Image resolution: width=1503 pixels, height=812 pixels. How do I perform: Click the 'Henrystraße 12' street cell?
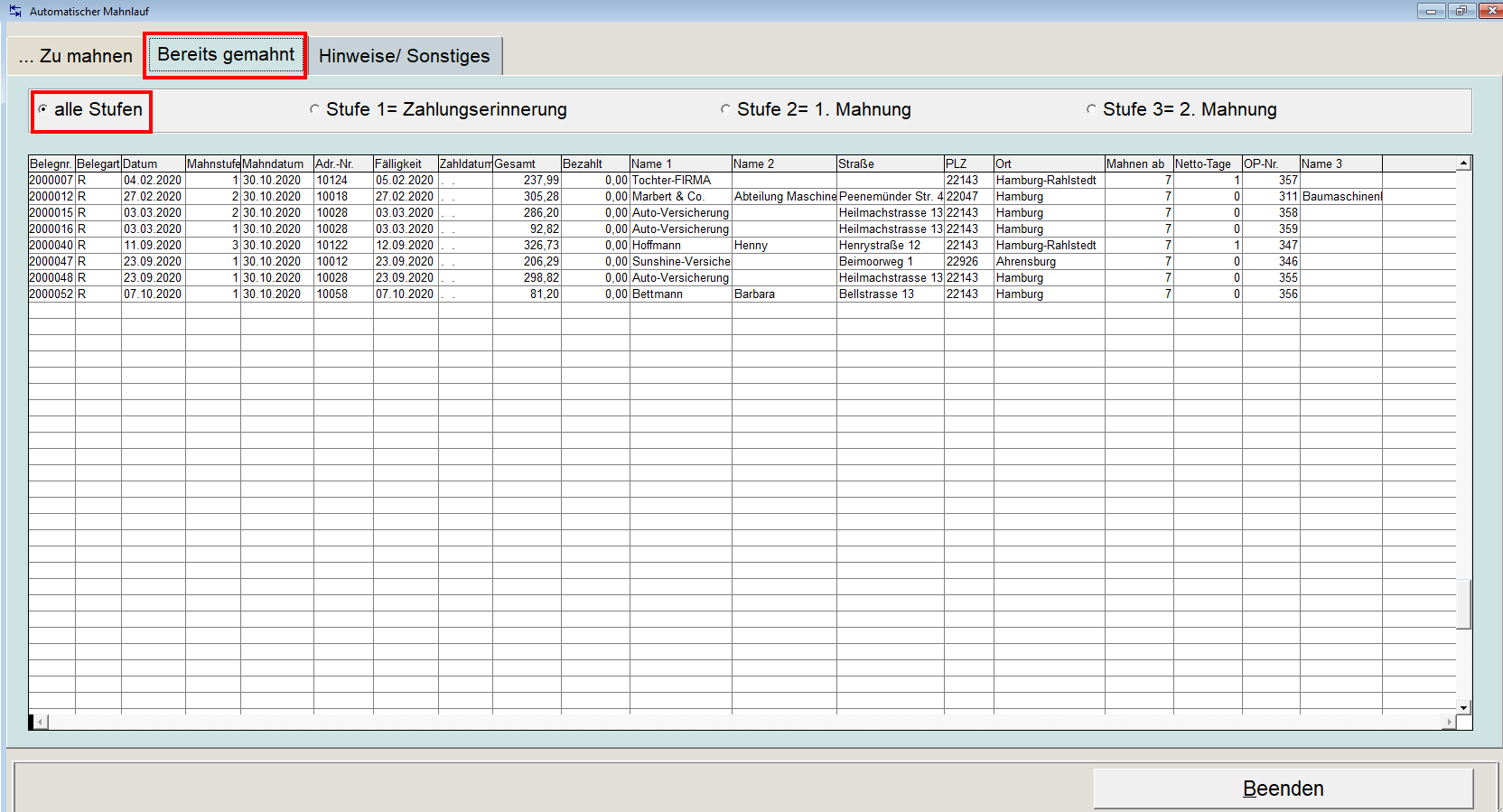pos(891,246)
